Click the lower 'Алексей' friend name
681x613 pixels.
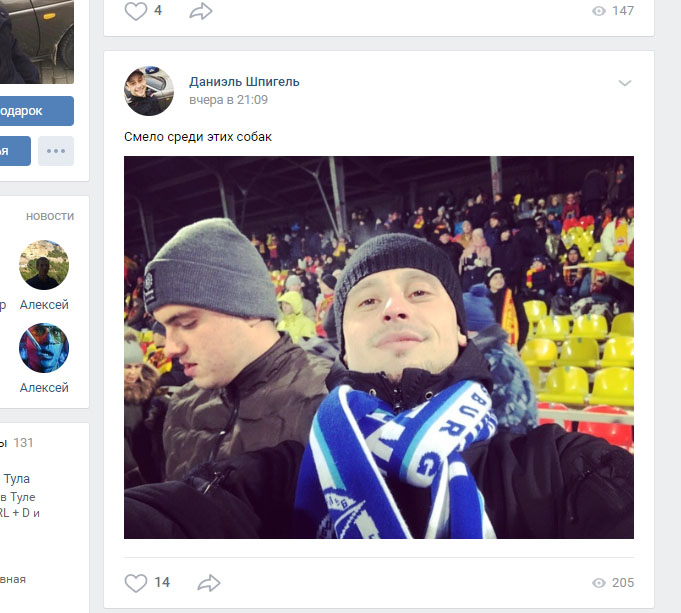click(x=44, y=388)
